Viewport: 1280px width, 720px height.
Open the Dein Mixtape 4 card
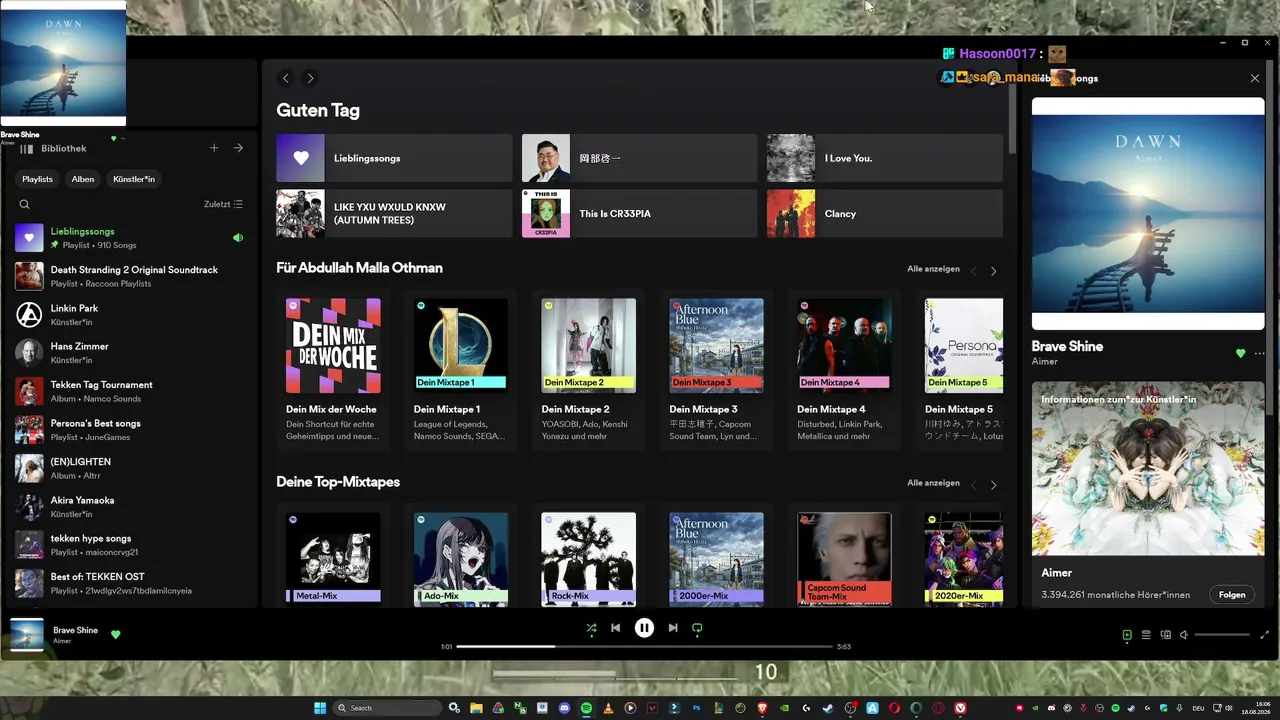click(x=844, y=370)
